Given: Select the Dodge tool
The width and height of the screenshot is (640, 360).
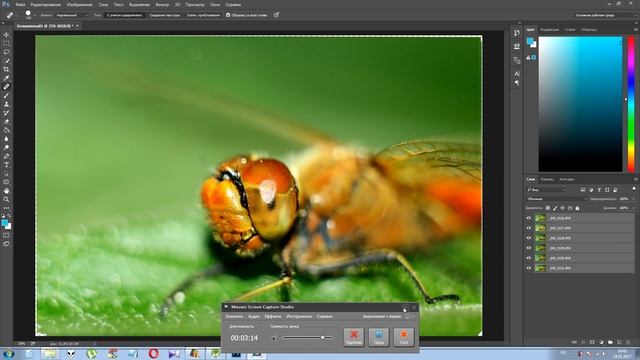Looking at the screenshot, I should click(6, 147).
